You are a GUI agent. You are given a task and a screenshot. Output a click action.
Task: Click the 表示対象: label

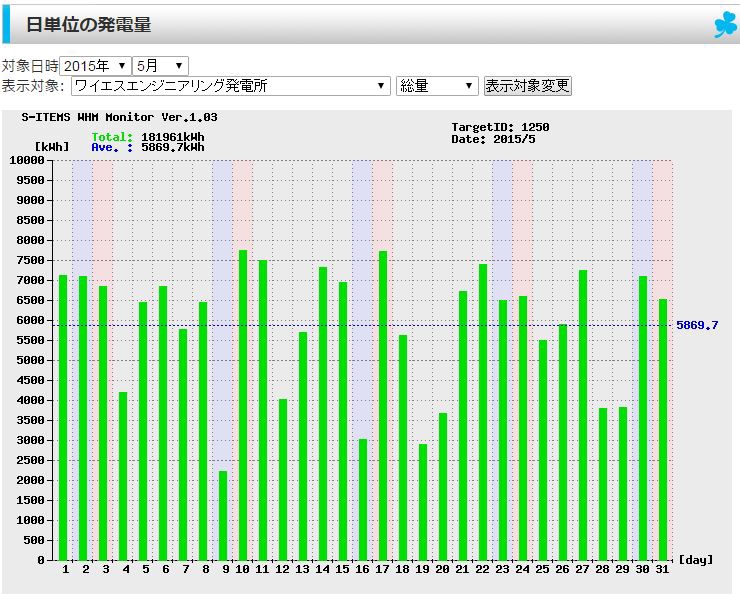pos(33,86)
